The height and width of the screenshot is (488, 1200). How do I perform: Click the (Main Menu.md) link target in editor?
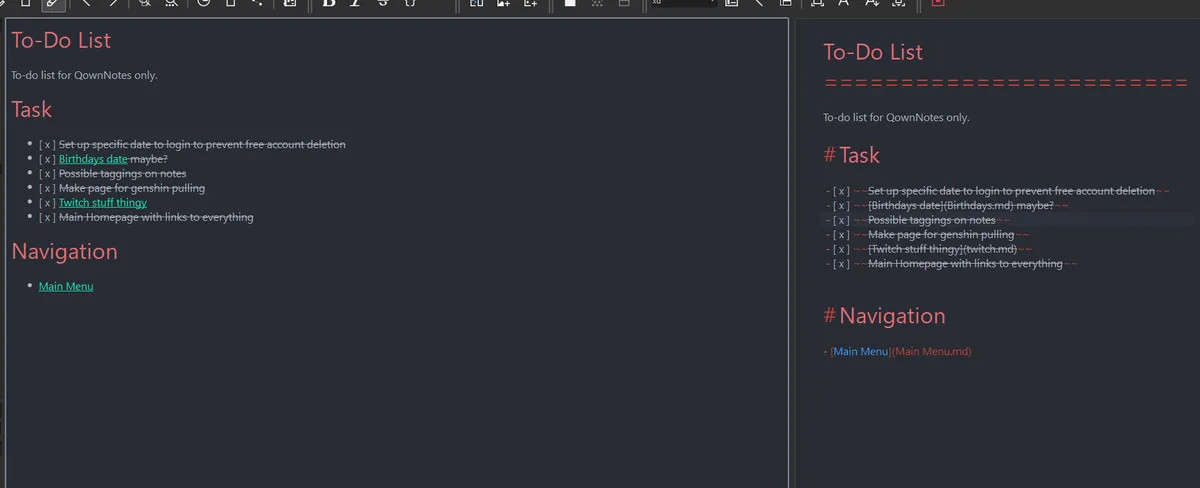click(931, 351)
